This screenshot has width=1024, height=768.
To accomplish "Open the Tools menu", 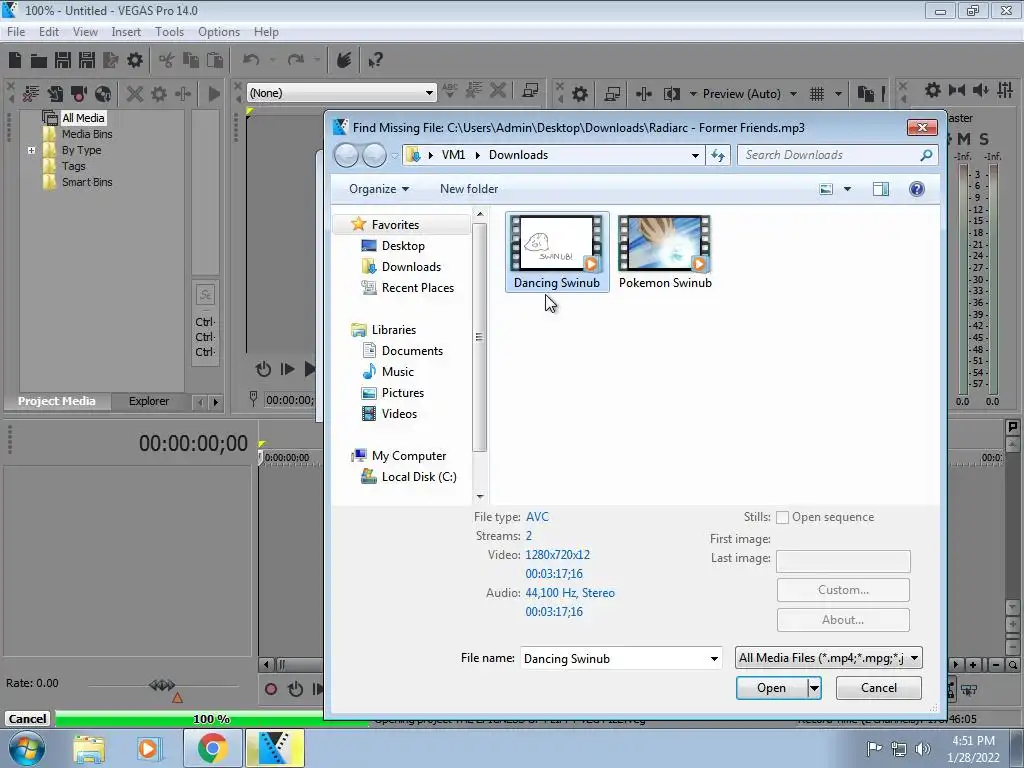I will tap(169, 32).
